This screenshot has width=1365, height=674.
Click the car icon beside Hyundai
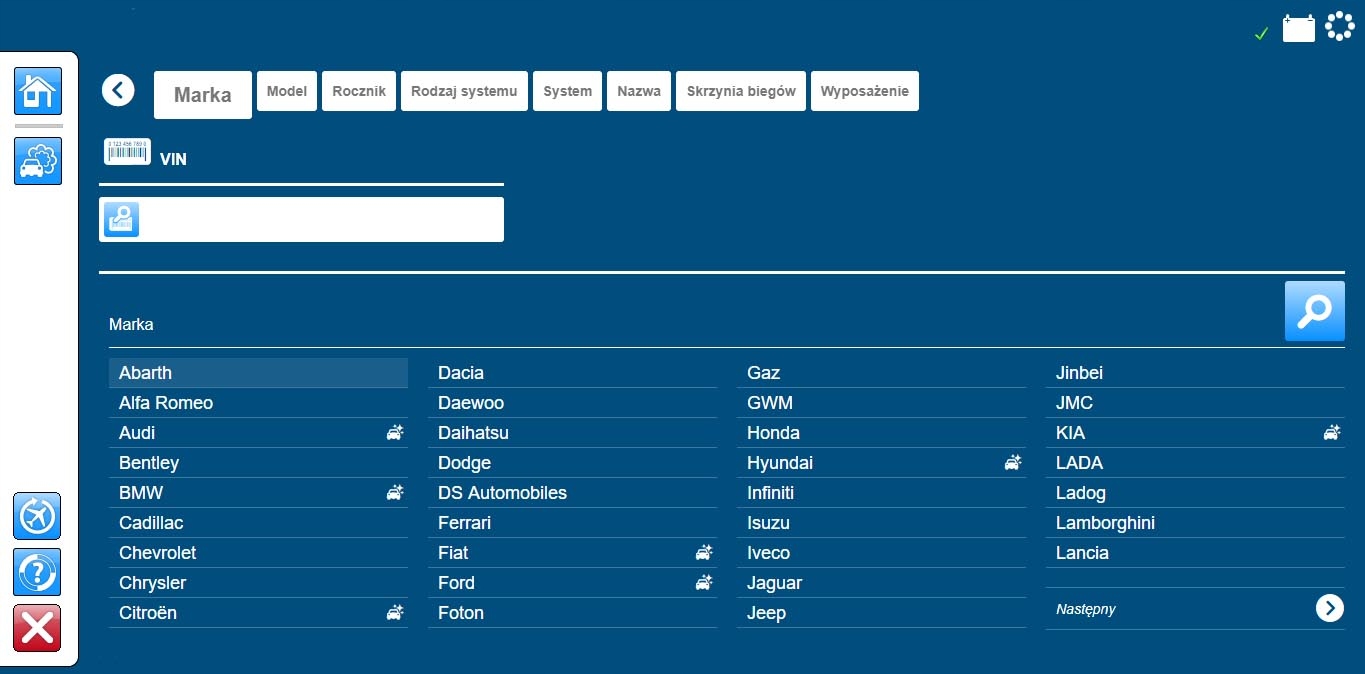click(1013, 463)
